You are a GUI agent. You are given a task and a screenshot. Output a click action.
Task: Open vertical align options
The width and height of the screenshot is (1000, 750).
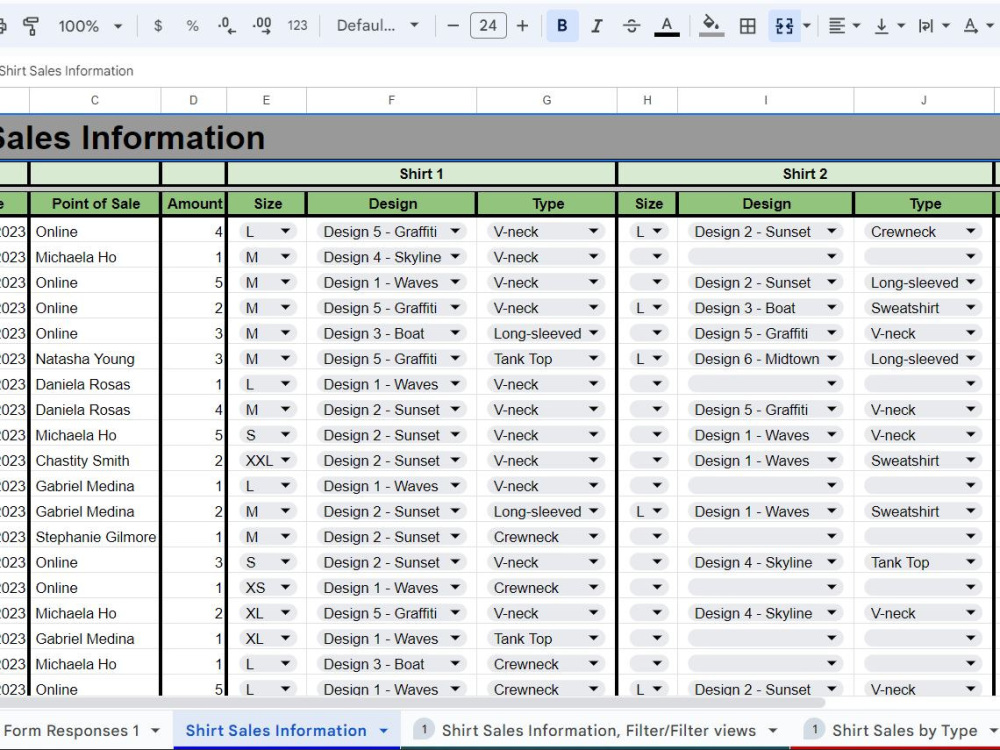coord(881,26)
